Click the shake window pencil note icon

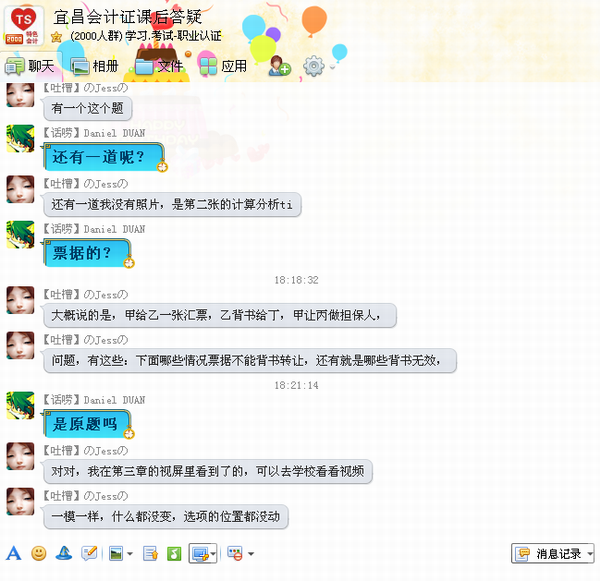[x=89, y=553]
